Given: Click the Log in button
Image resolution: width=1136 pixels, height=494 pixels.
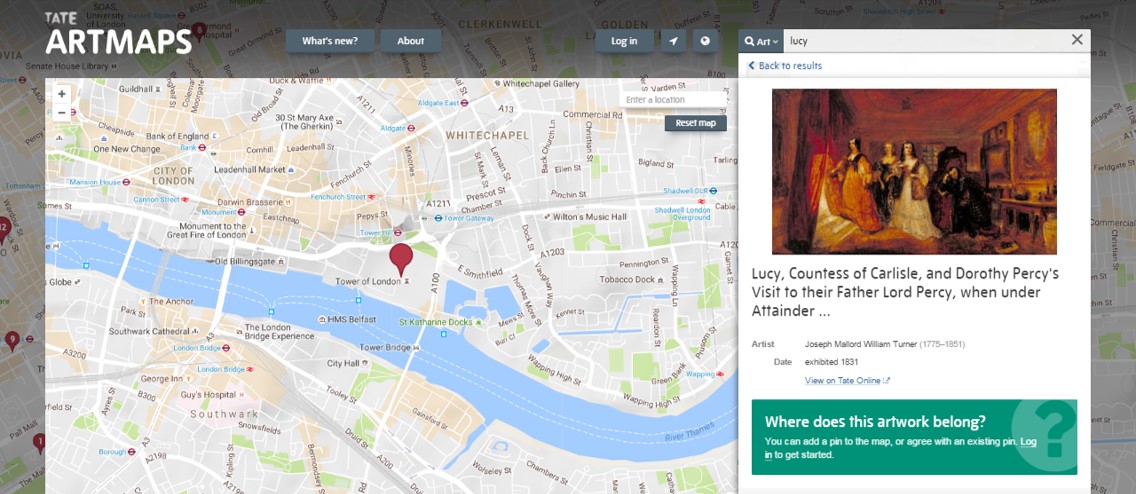Looking at the screenshot, I should (x=624, y=41).
